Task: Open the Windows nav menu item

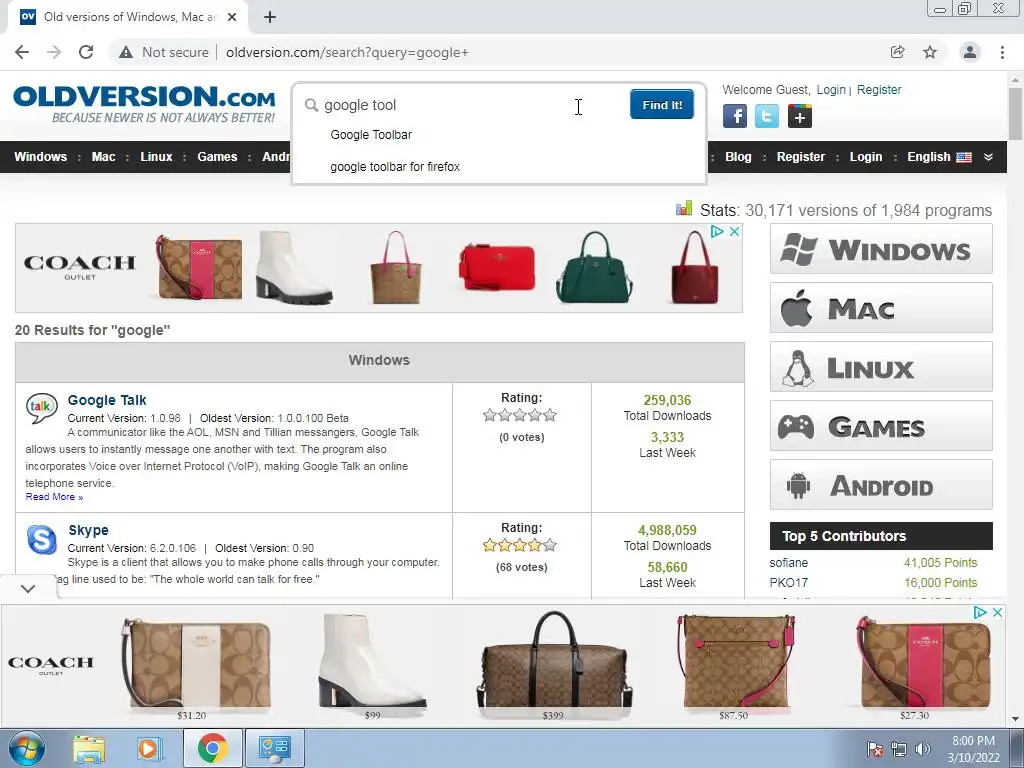Action: click(x=40, y=157)
